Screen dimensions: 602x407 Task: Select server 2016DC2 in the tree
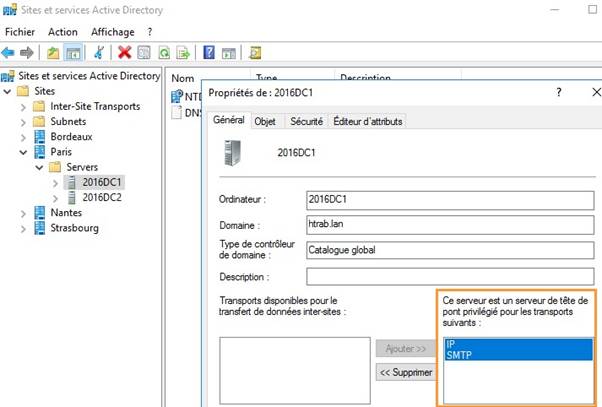pyautogui.click(x=102, y=197)
